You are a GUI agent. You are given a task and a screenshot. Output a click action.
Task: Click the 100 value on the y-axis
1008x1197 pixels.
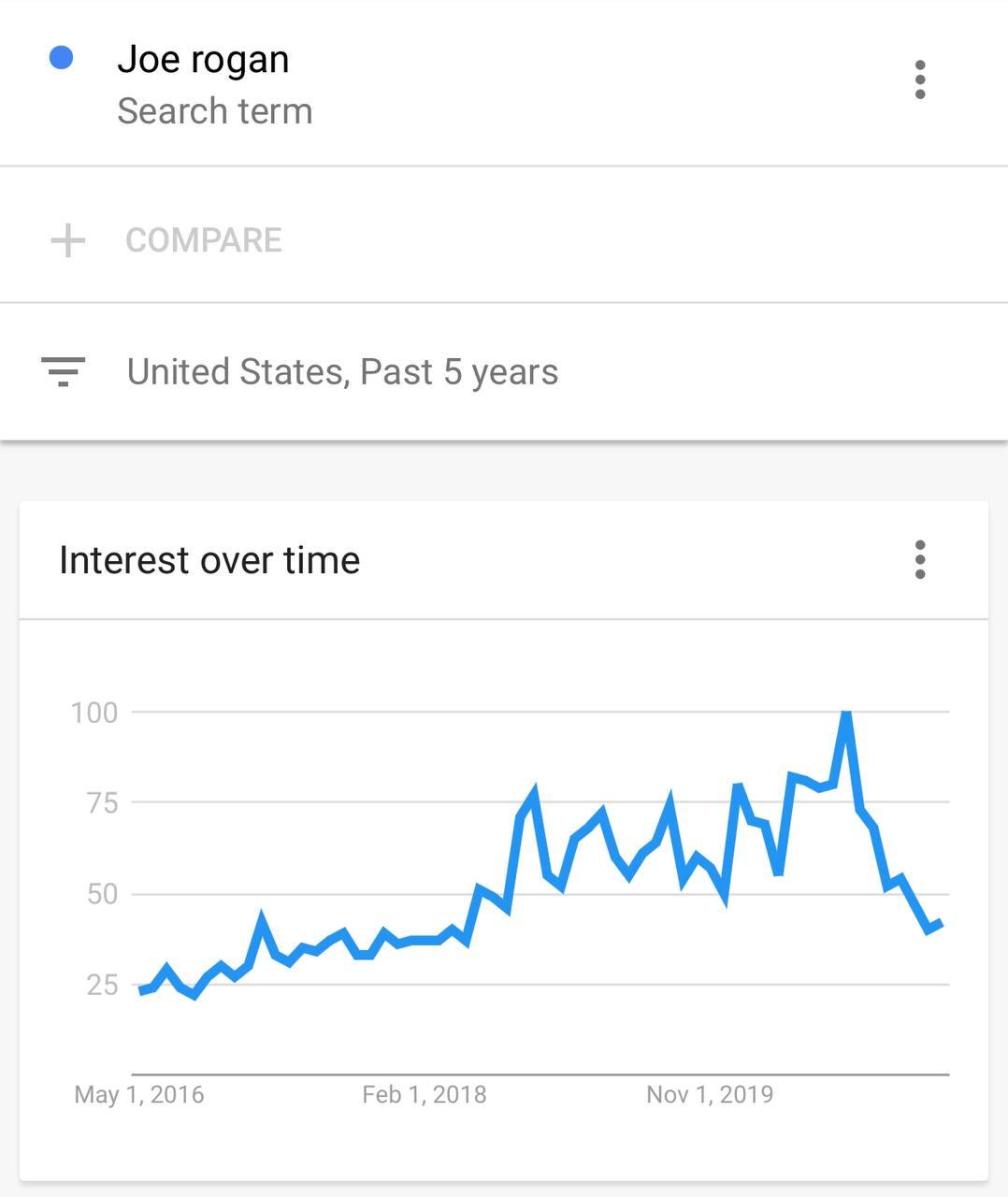coord(94,713)
